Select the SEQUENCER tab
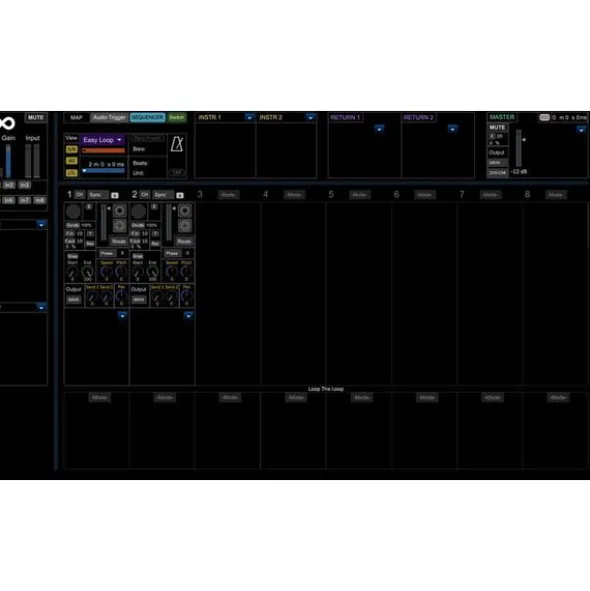The image size is (590, 591). point(148,118)
